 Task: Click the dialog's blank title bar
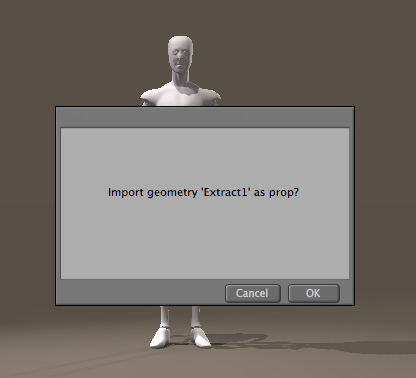pyautogui.click(x=205, y=117)
